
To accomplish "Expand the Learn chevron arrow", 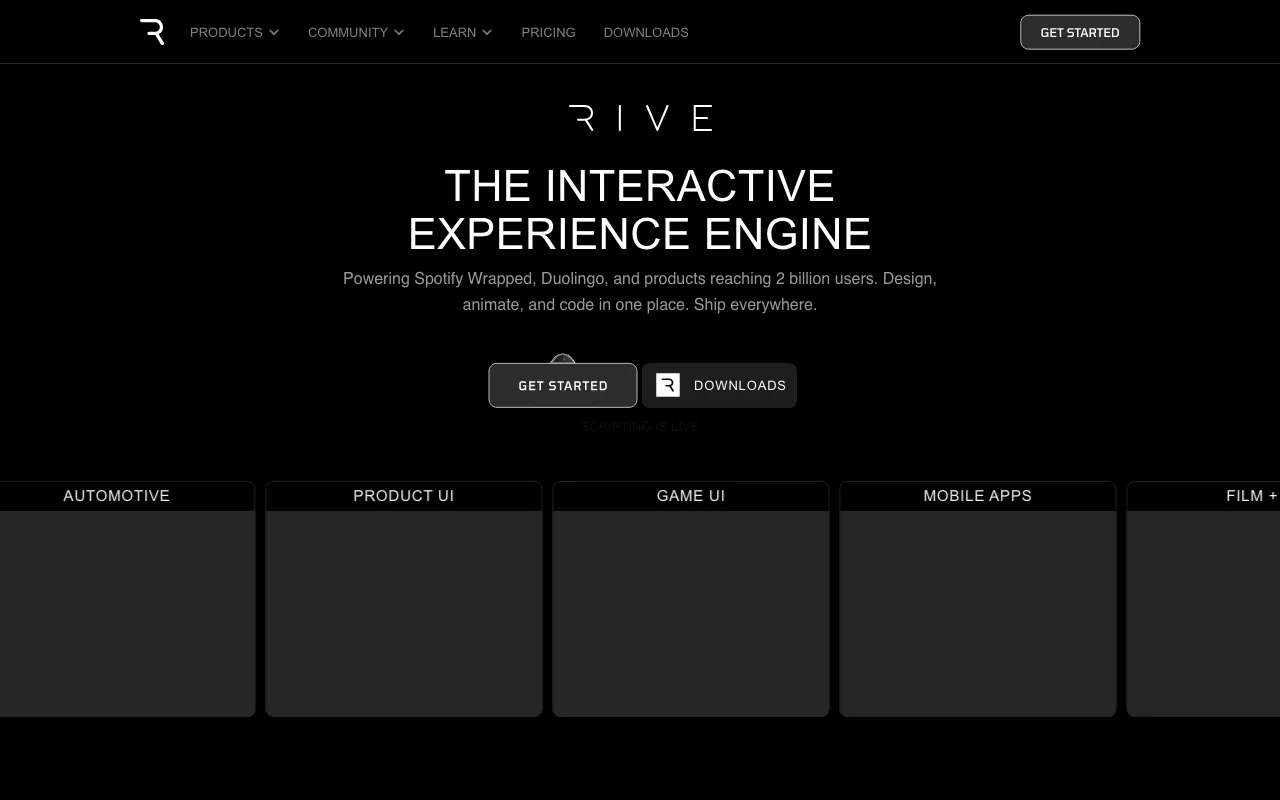I will coord(487,32).
